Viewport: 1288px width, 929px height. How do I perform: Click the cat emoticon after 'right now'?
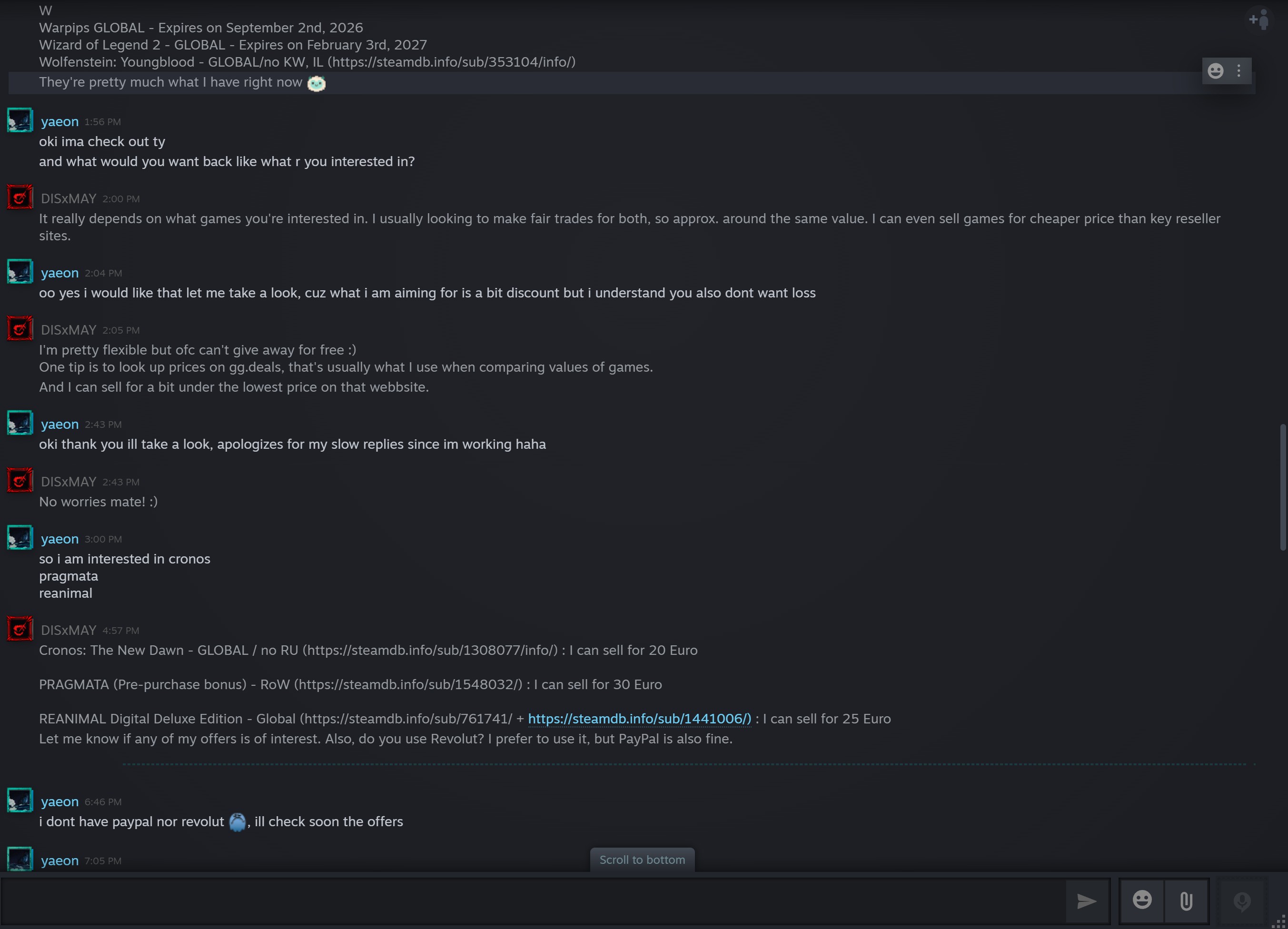(317, 83)
